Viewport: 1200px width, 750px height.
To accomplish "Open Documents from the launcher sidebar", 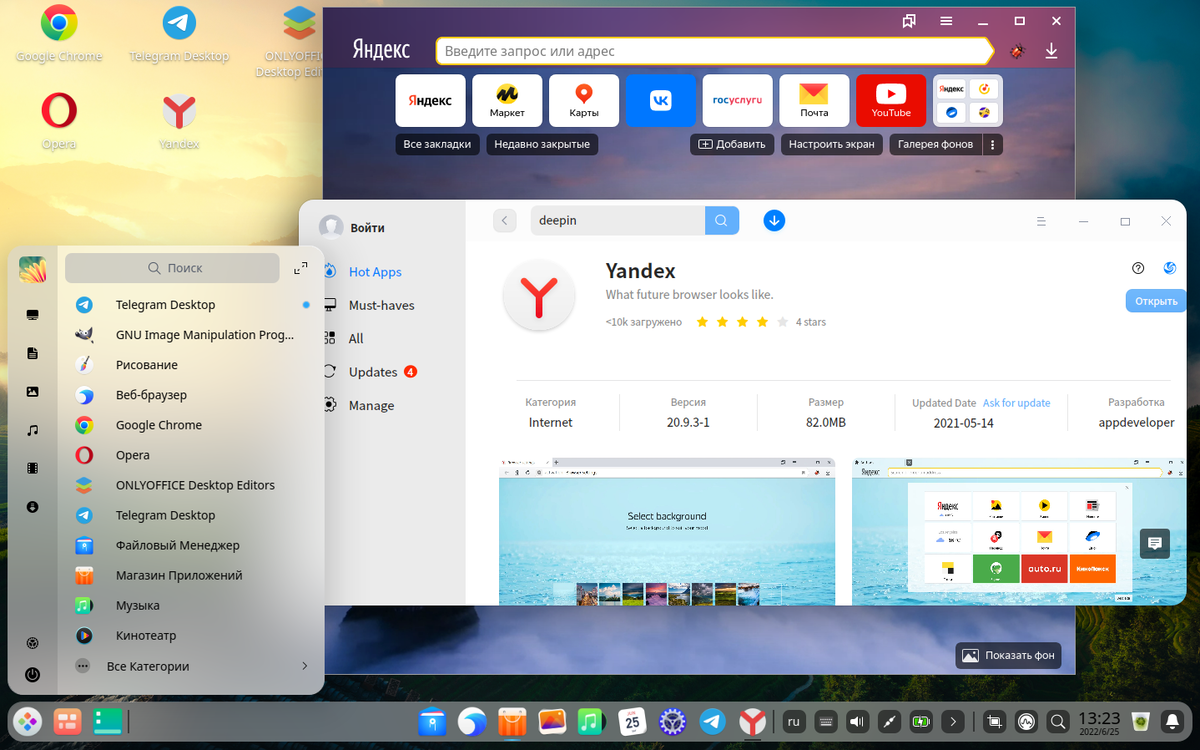I will pyautogui.click(x=33, y=353).
